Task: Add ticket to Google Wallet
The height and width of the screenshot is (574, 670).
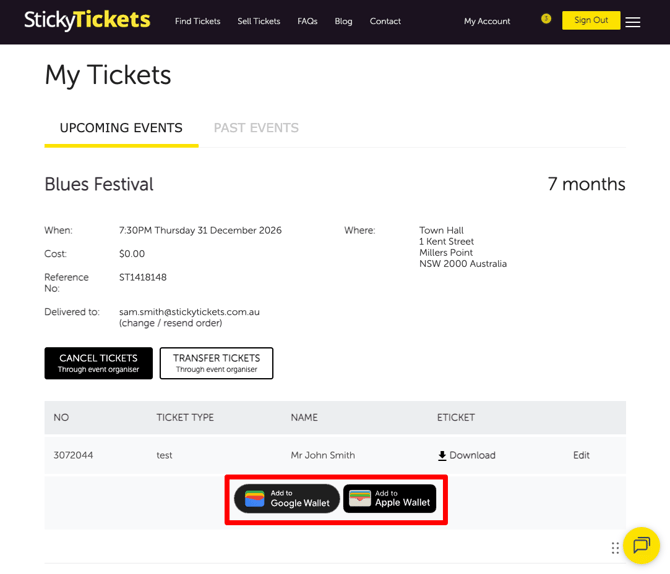Action: point(287,498)
